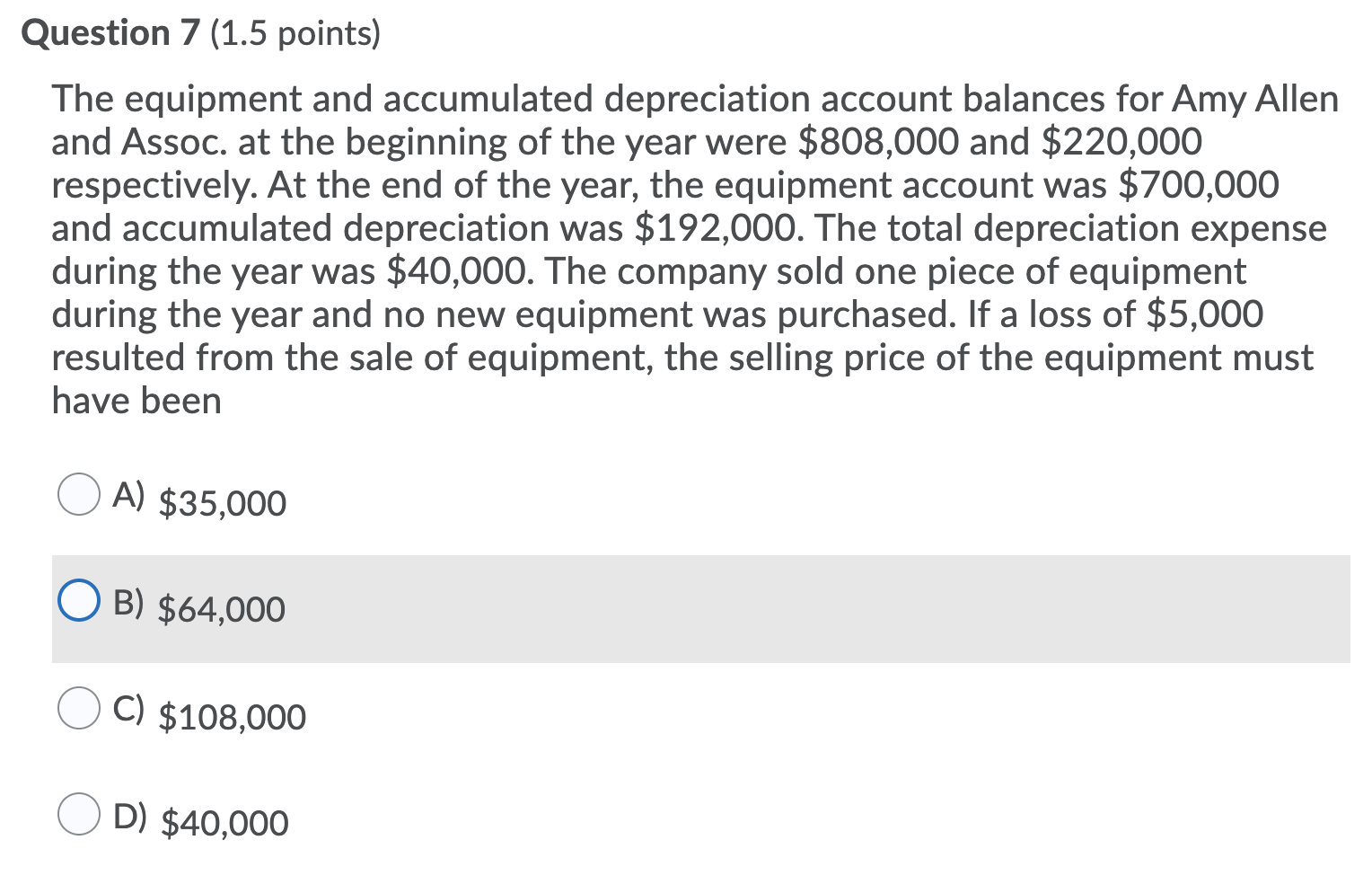Image resolution: width=1372 pixels, height=893 pixels.
Task: Click the gray shaded answer area
Action: tap(898, 606)
